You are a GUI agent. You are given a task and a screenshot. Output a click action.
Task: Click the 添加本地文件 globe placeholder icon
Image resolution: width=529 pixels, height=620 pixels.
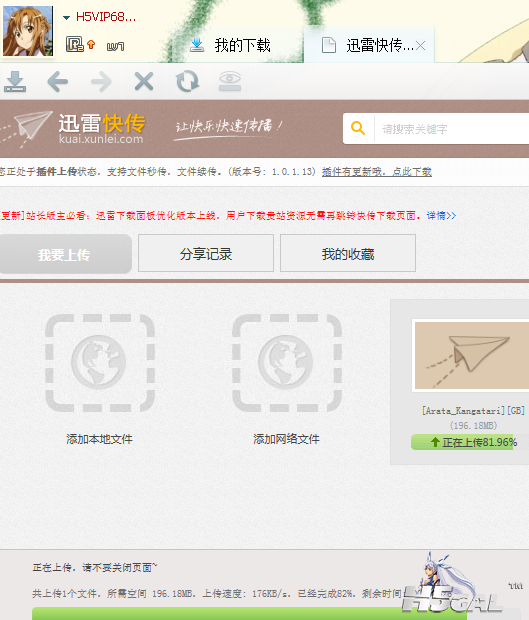click(x=100, y=363)
